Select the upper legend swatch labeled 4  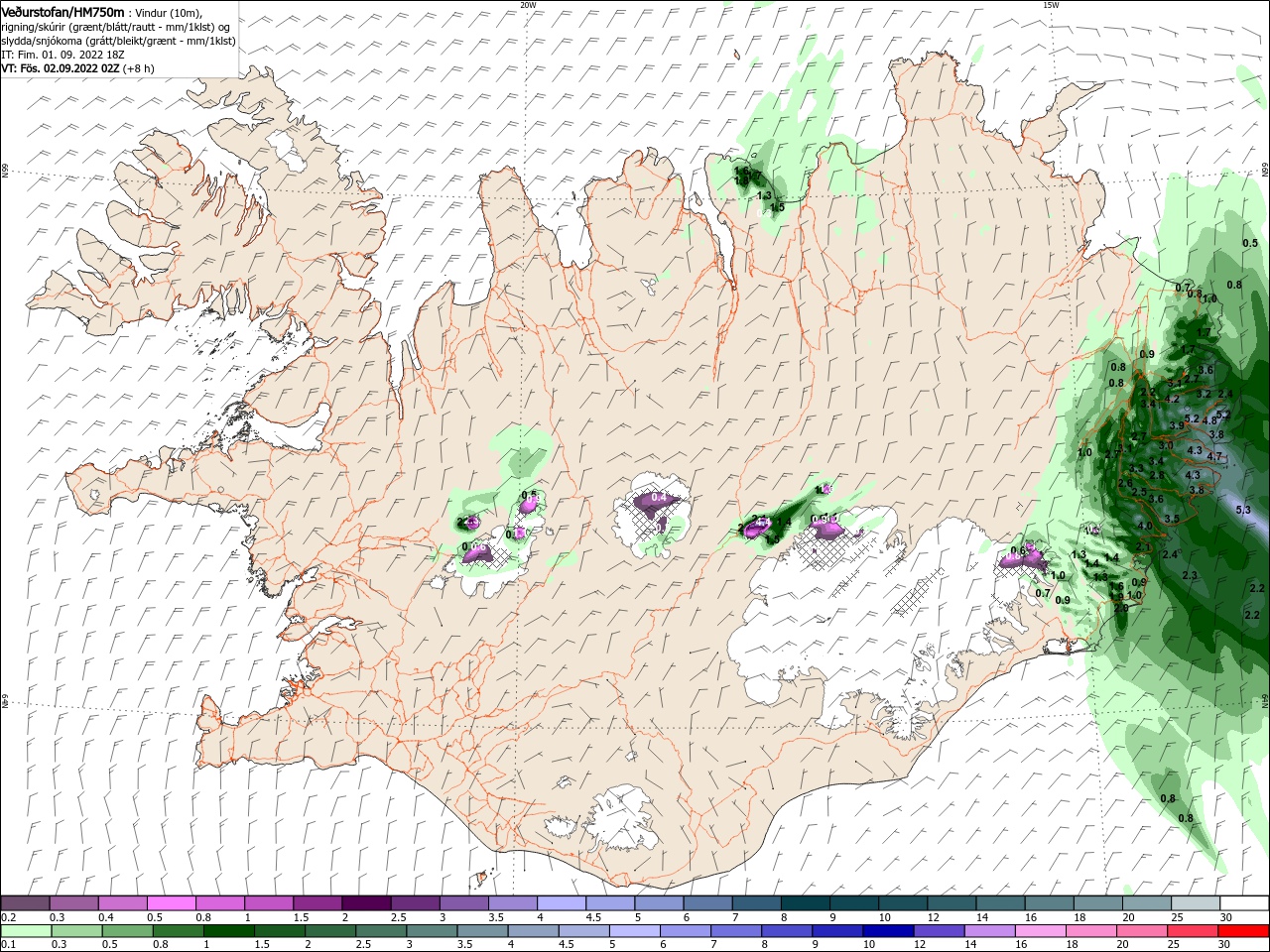(562, 902)
